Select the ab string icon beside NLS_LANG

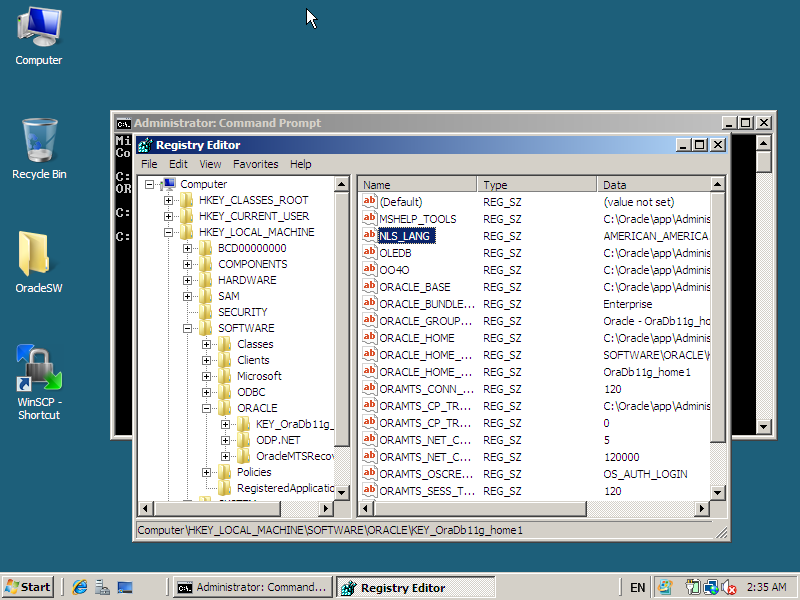click(x=370, y=236)
